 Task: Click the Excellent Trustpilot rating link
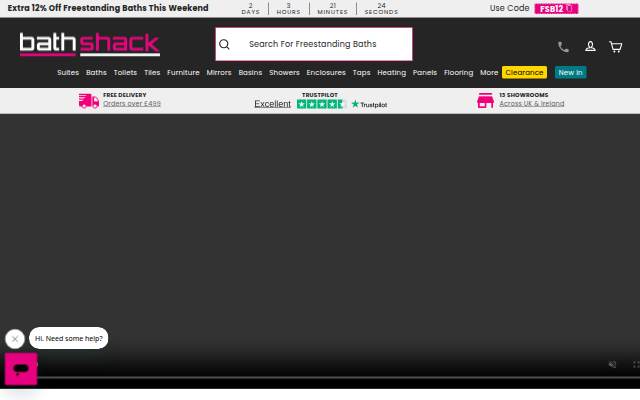[x=272, y=104]
